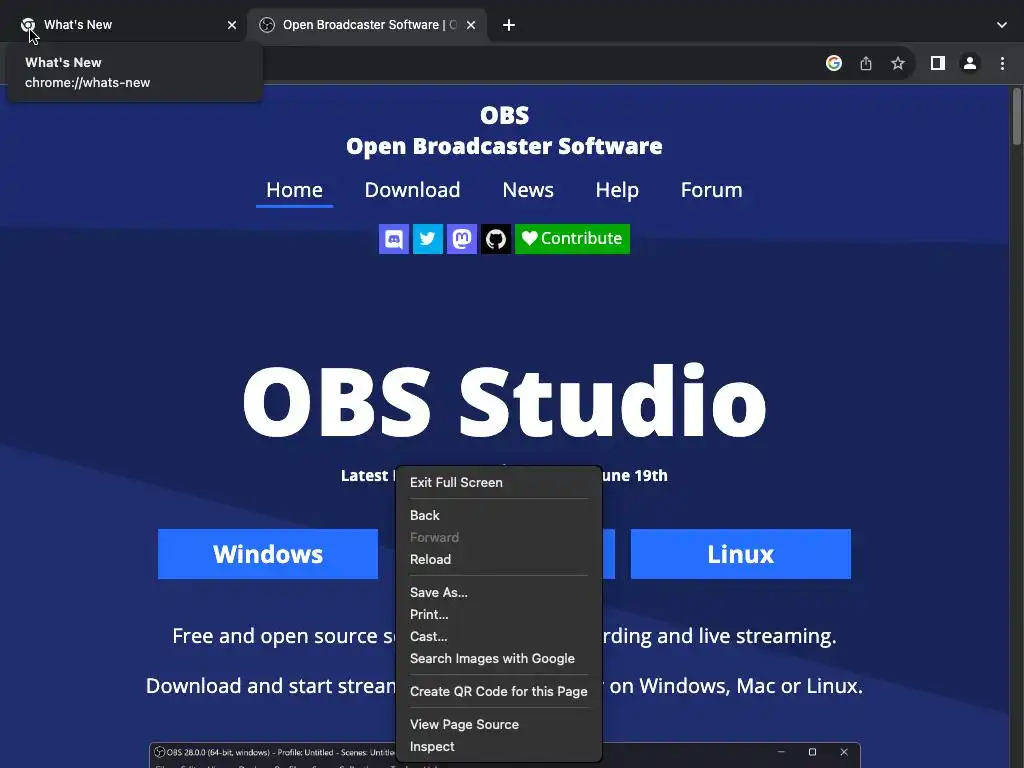
Task: Choose View Page Source
Action: [x=499, y=724]
